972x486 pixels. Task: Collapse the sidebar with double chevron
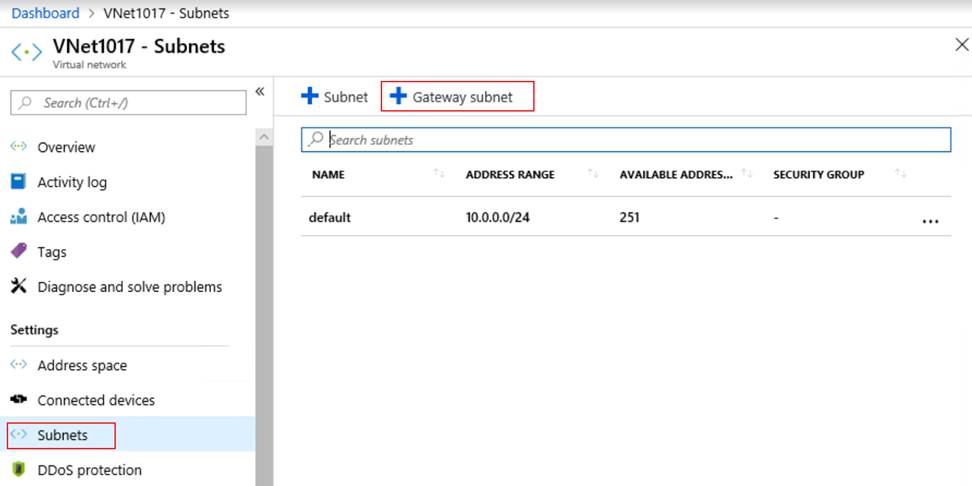coord(259,92)
